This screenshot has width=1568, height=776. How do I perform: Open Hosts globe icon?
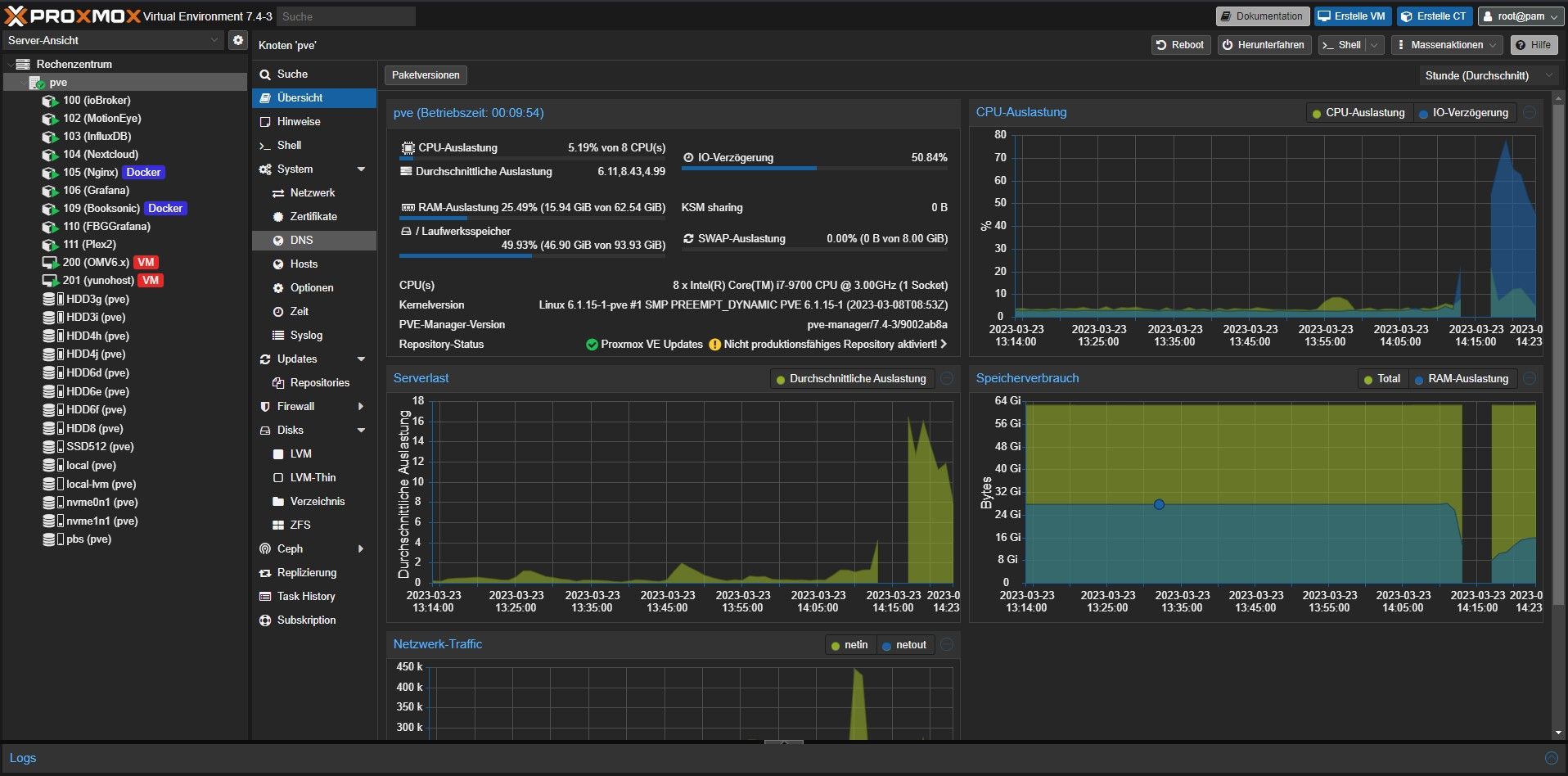click(278, 264)
